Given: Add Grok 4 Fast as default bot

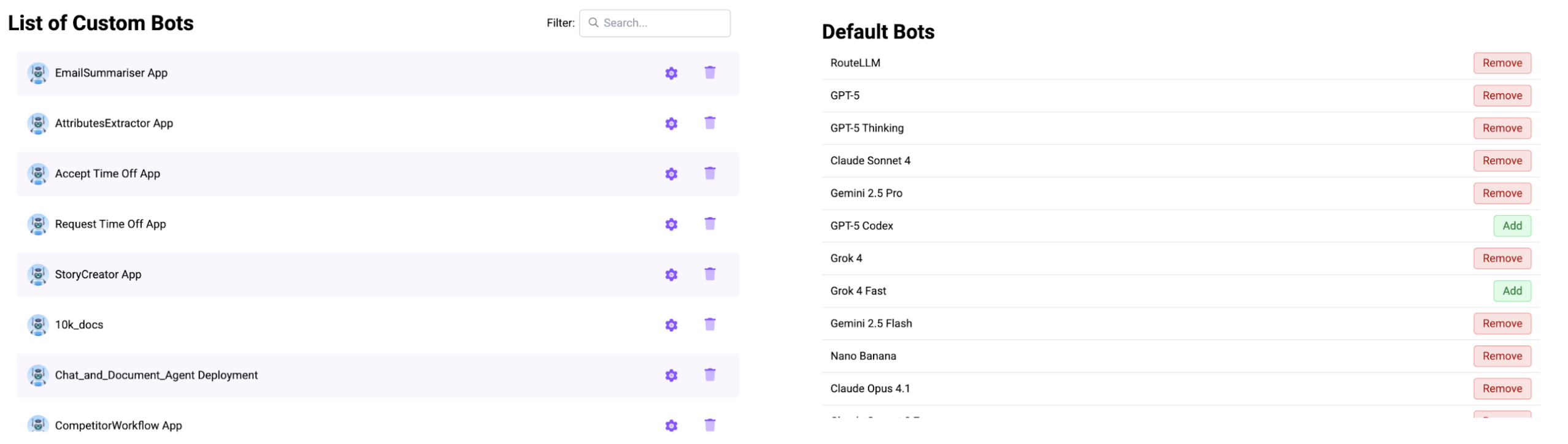Looking at the screenshot, I should (1512, 291).
